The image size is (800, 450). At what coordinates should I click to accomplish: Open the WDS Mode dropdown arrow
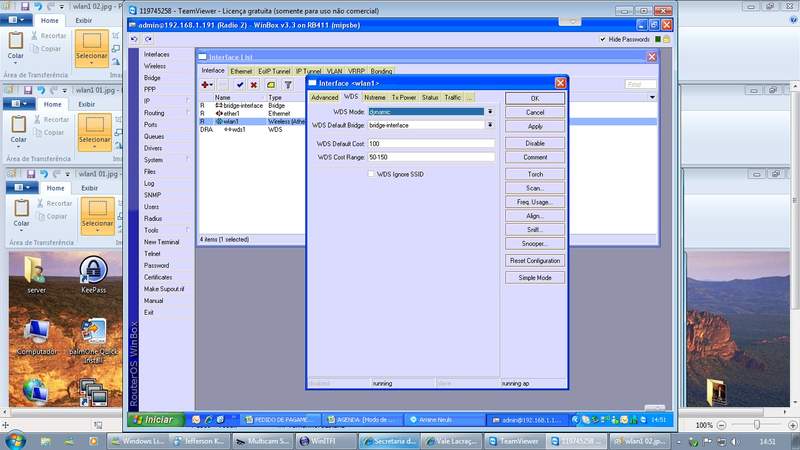[x=490, y=111]
